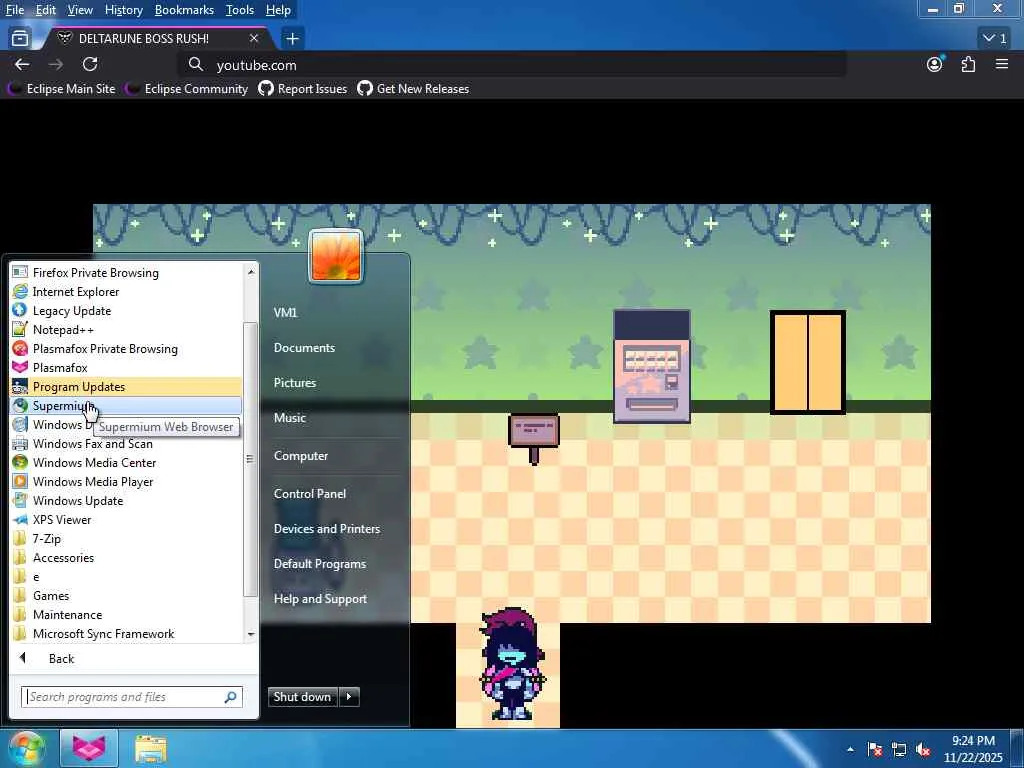Click the user account flower picture

(x=336, y=256)
